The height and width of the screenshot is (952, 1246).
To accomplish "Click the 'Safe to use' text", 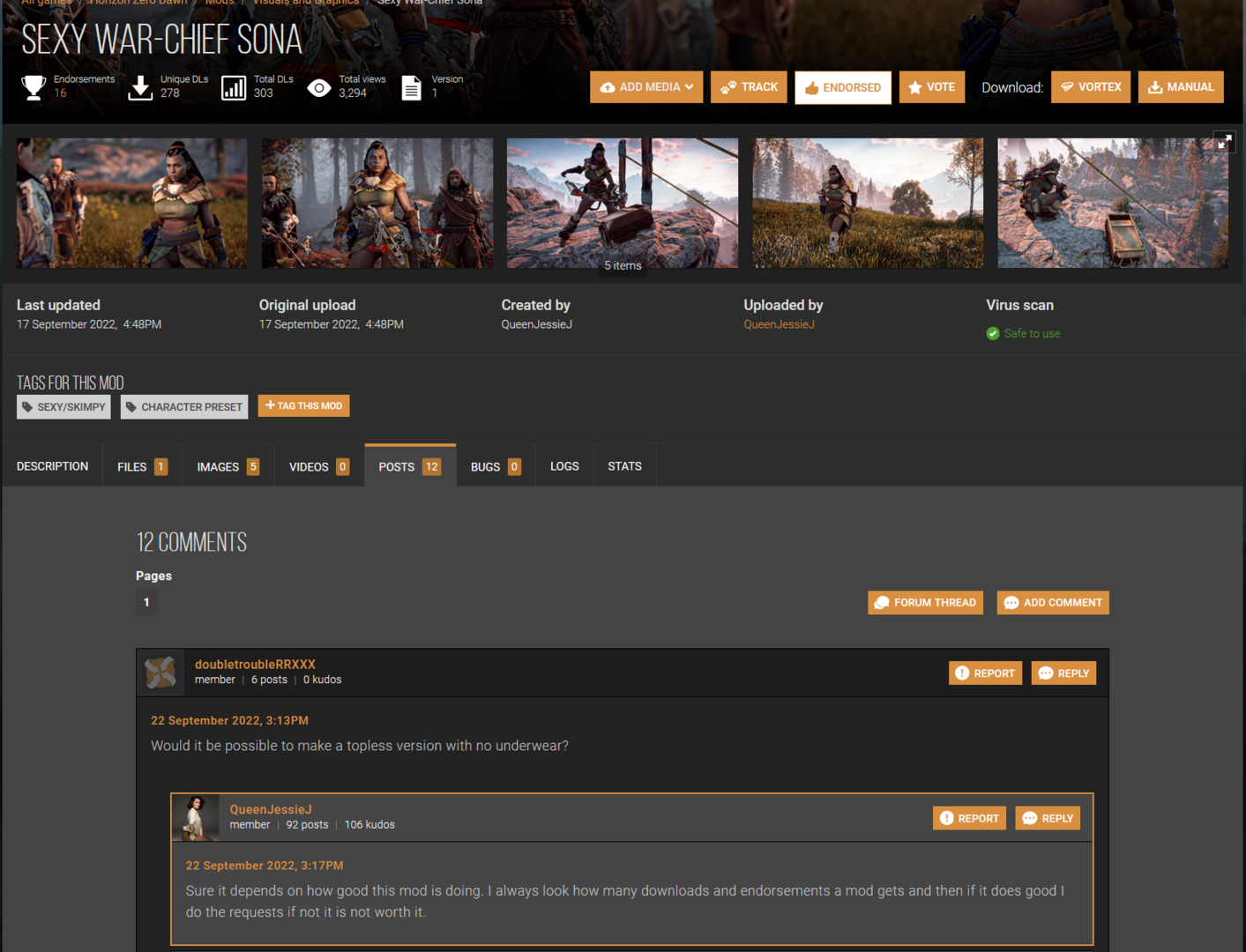I will 1032,333.
